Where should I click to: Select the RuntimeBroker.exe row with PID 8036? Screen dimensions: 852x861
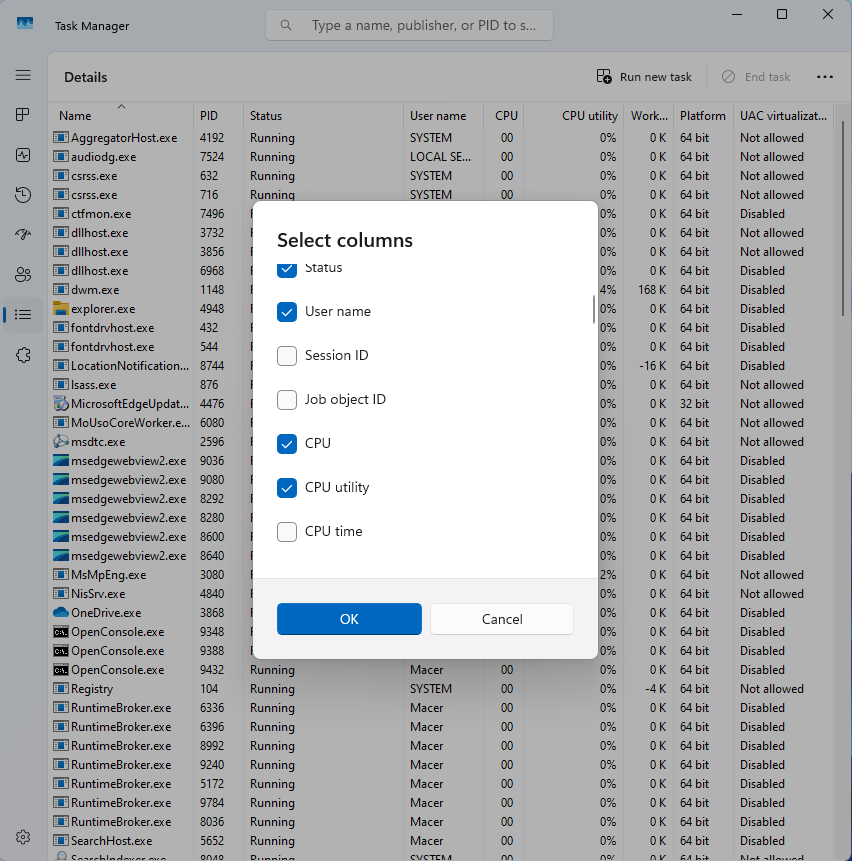(x=442, y=821)
